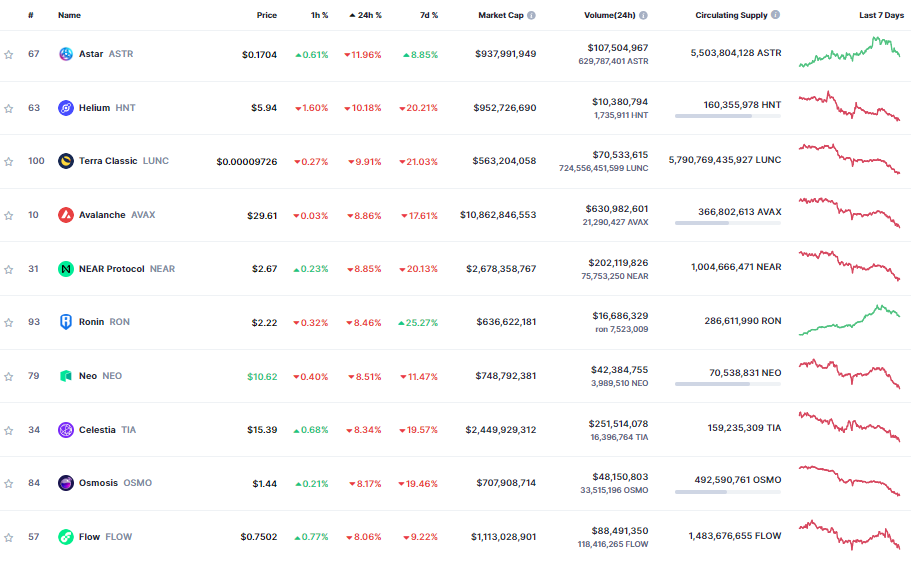Click the Avalanche red logo icon
916x562 pixels.
66,215
